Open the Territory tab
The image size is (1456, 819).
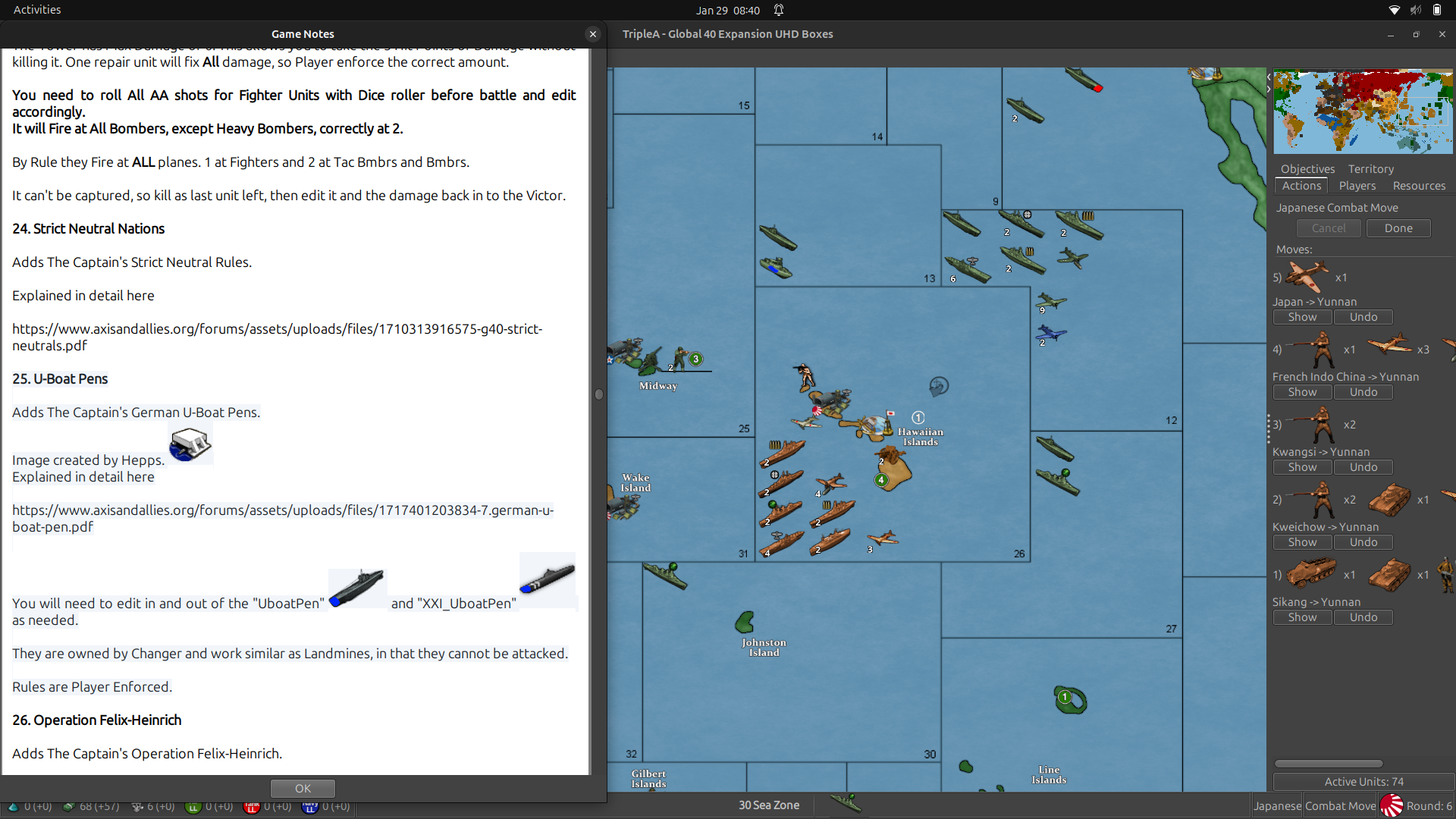click(x=1370, y=168)
